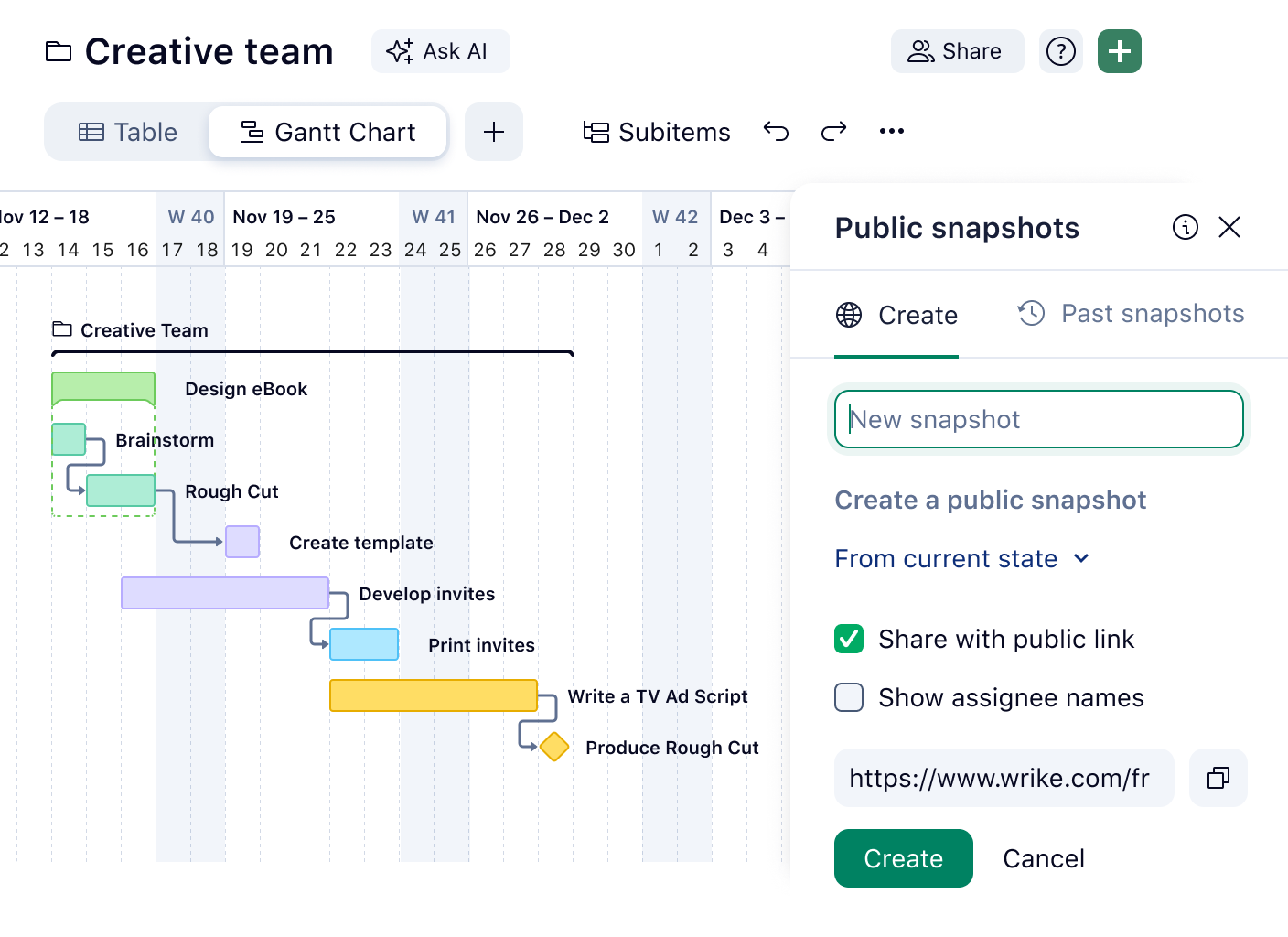Select the Print invites blue bar
This screenshot has width=1288, height=937.
pyautogui.click(x=364, y=644)
